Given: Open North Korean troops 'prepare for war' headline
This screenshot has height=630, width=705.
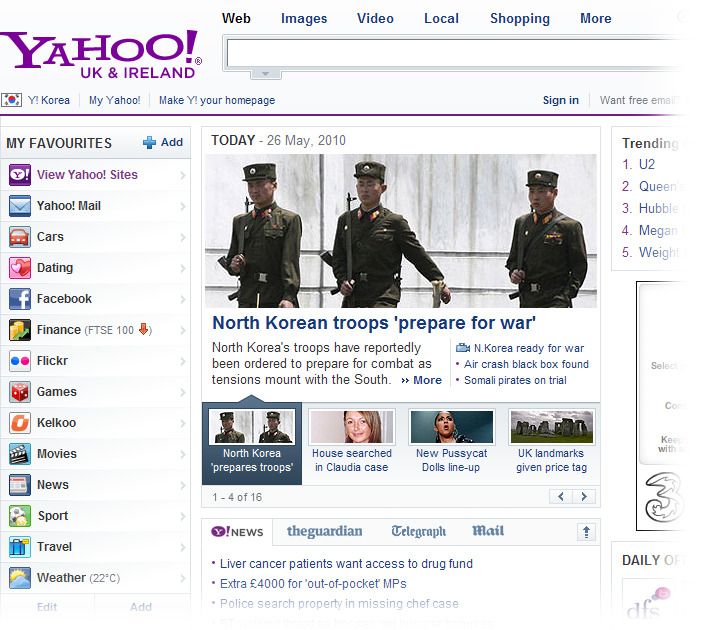Looking at the screenshot, I should (374, 323).
